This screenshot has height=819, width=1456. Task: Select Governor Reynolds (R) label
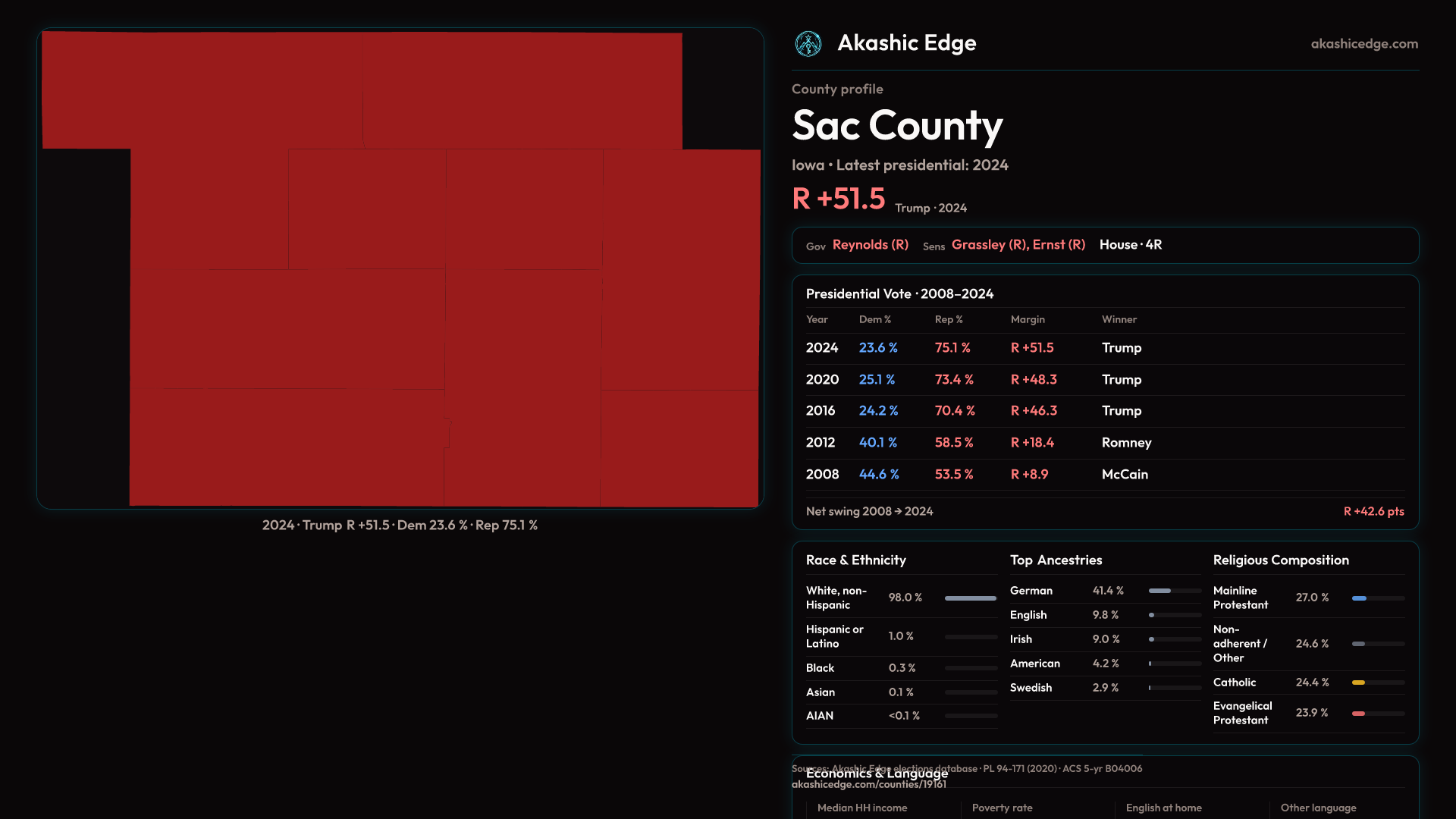(x=870, y=245)
